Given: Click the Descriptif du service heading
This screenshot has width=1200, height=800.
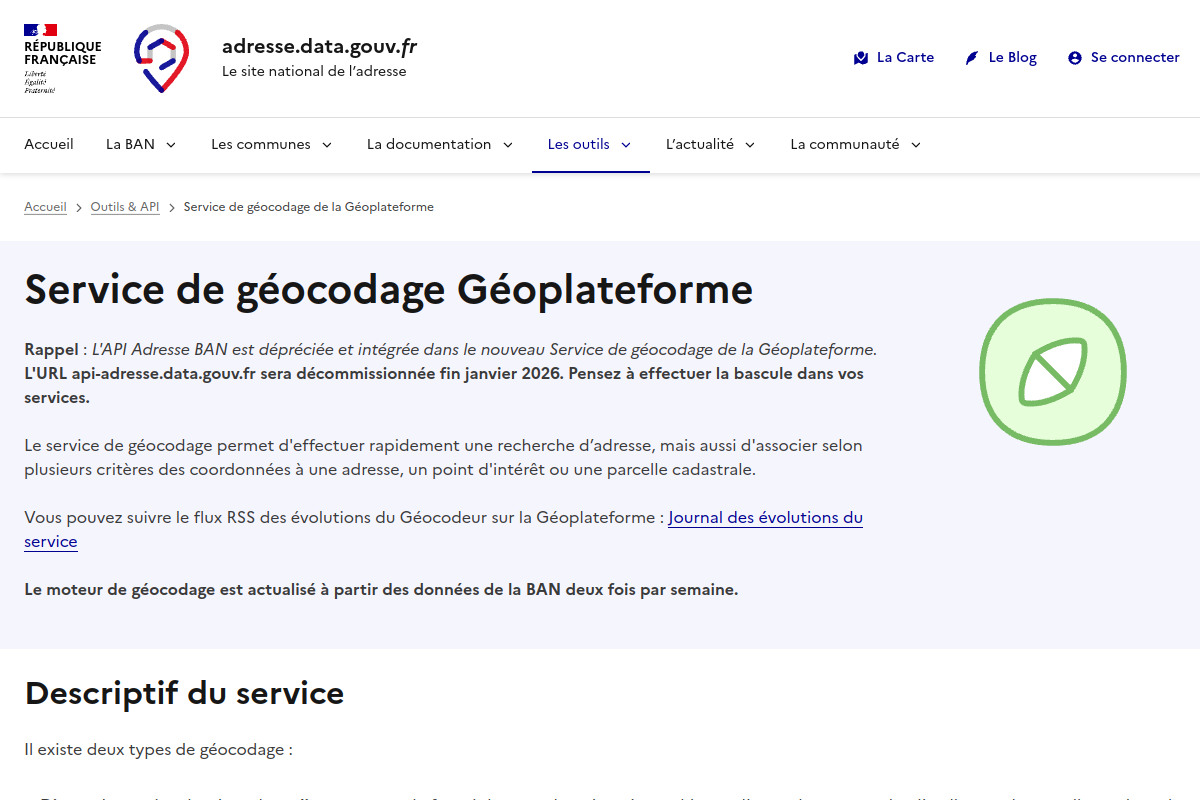Looking at the screenshot, I should (184, 693).
